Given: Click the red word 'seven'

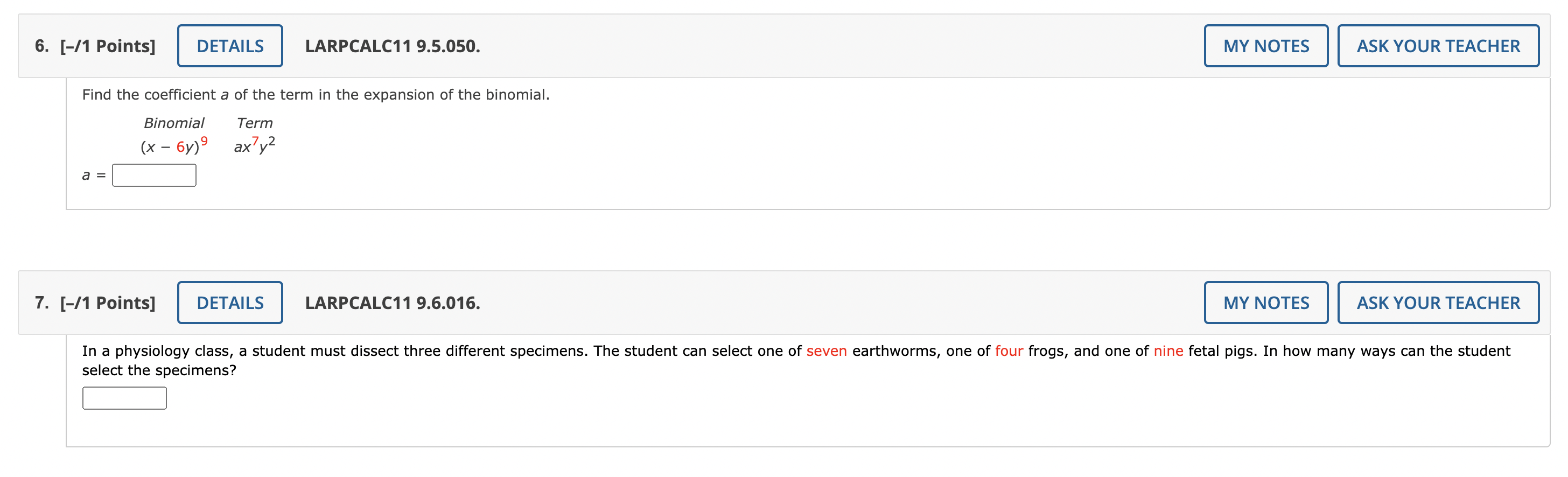Looking at the screenshot, I should click(826, 351).
